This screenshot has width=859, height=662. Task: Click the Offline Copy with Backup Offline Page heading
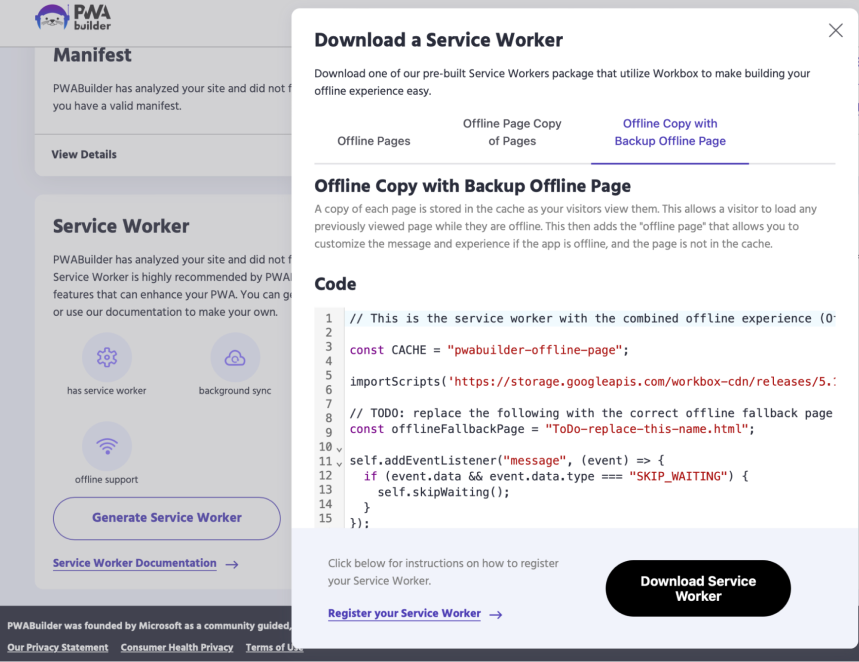tap(472, 186)
